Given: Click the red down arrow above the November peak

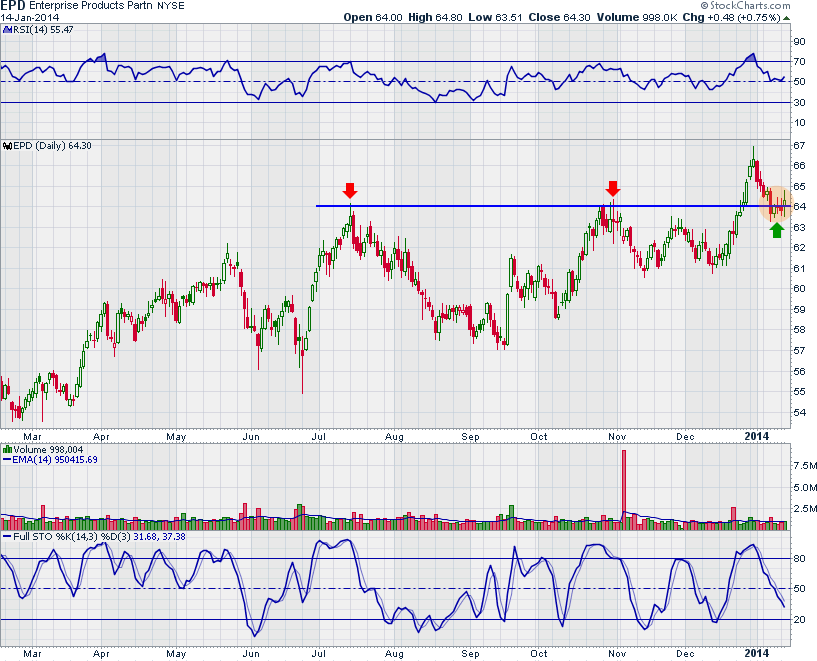Looking at the screenshot, I should (x=613, y=189).
